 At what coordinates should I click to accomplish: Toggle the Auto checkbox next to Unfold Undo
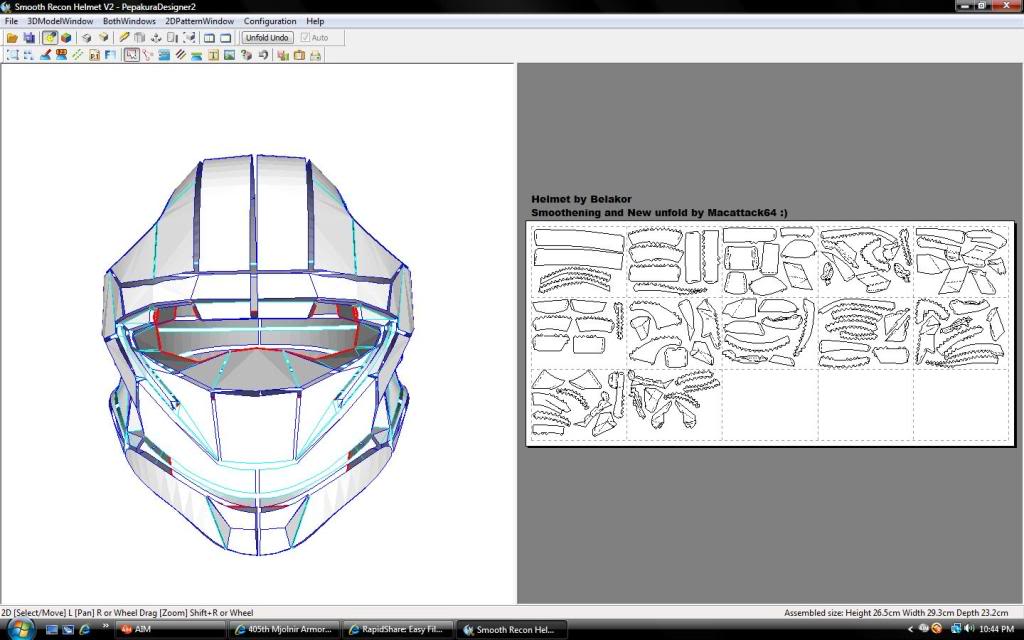305,38
